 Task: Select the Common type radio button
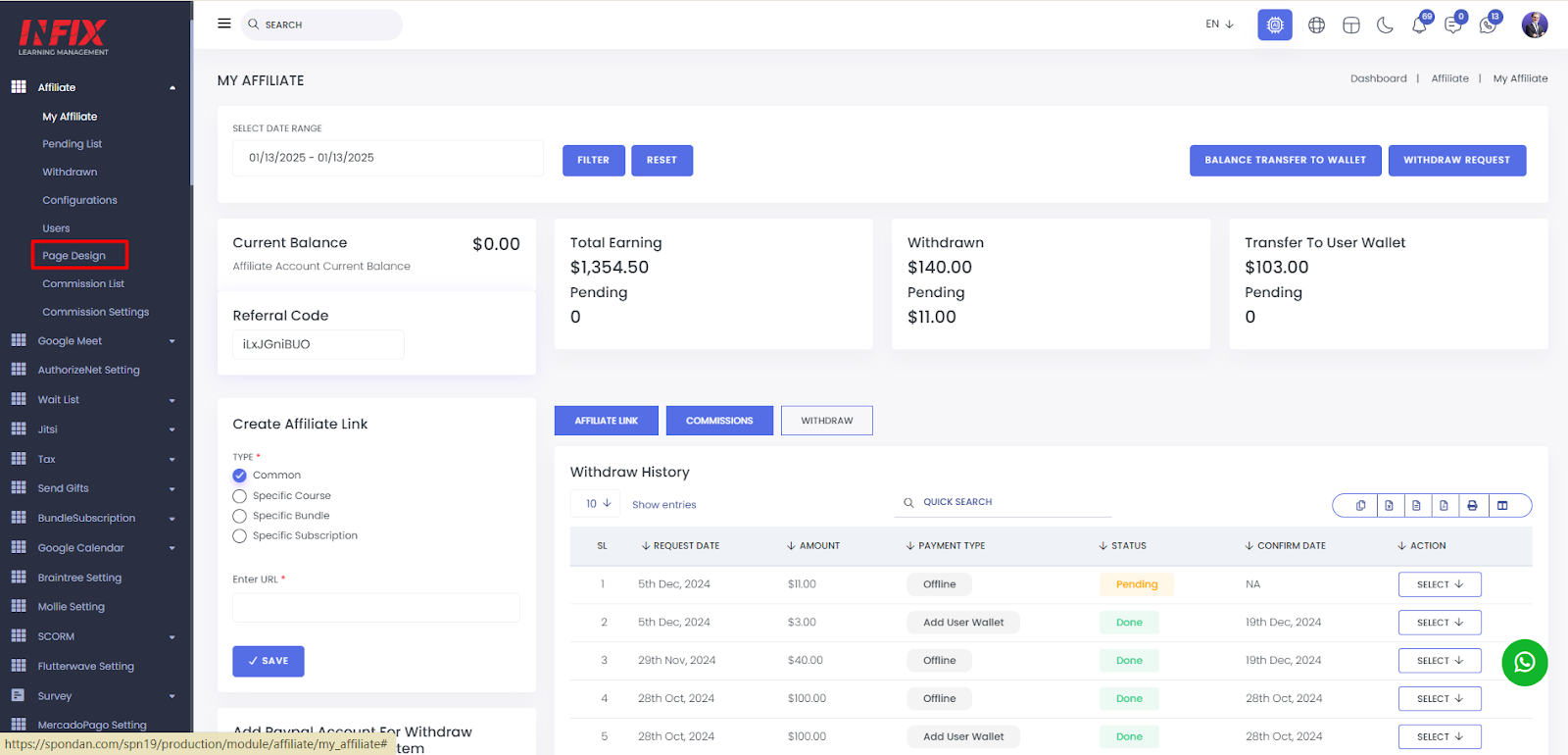point(239,476)
